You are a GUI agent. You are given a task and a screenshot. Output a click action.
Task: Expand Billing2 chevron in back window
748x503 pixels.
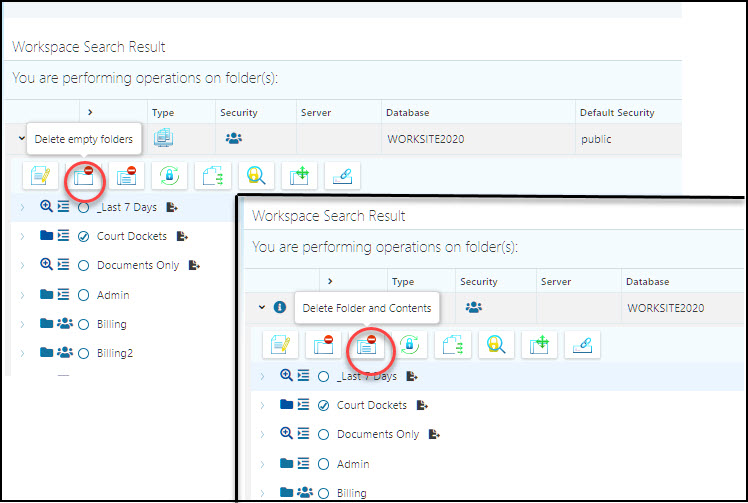pos(22,354)
